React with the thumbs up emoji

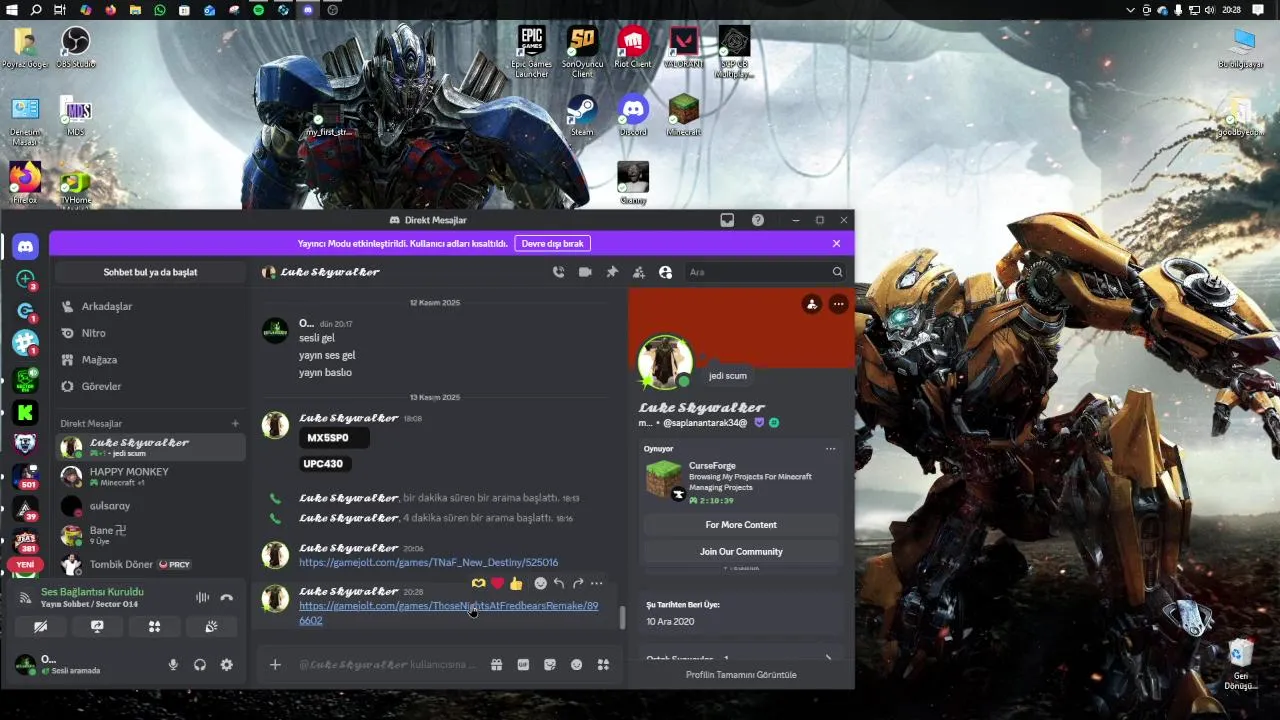tap(516, 583)
